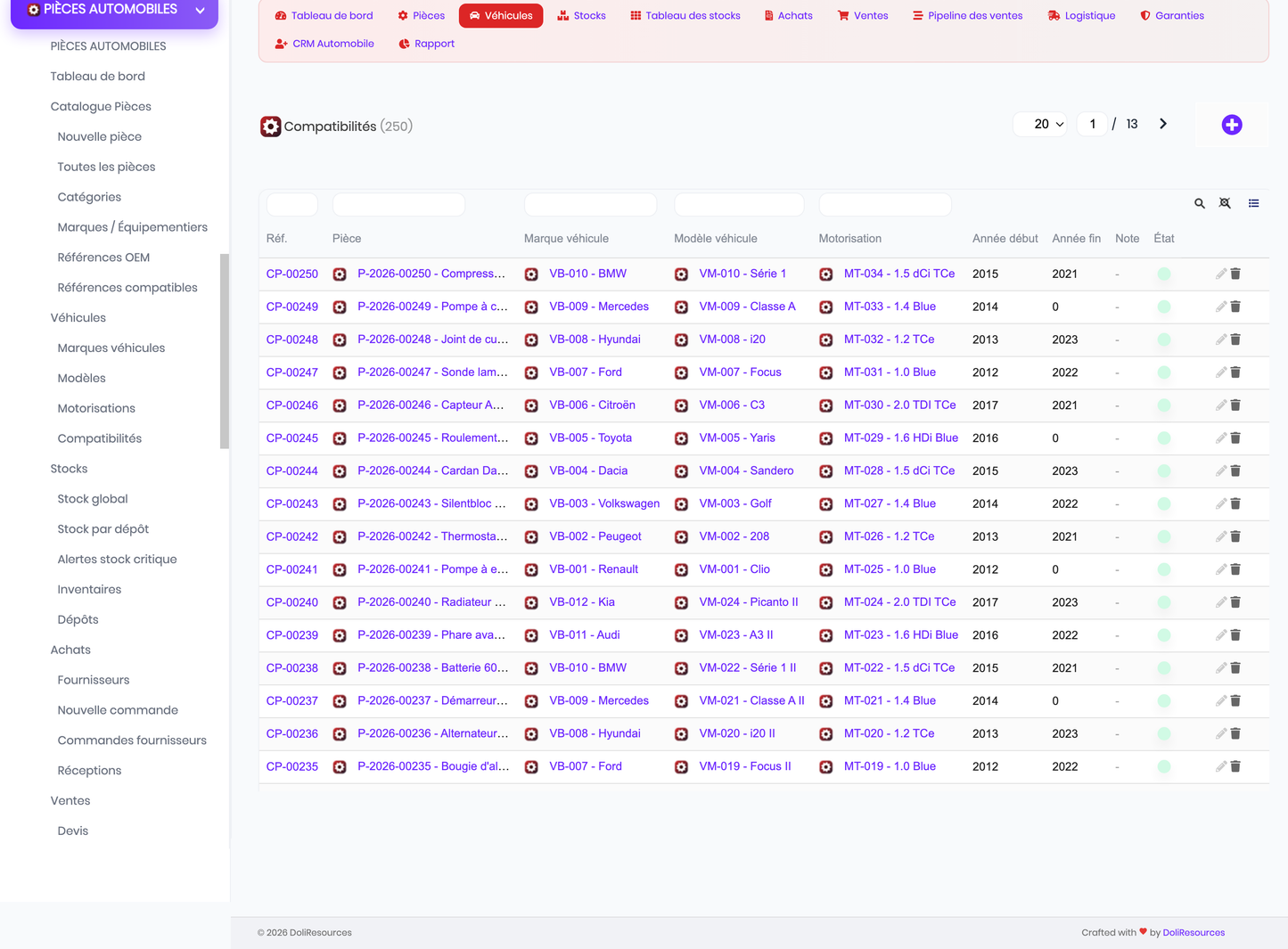Toggle the status indicator for row CP-00243

pyautogui.click(x=1164, y=504)
